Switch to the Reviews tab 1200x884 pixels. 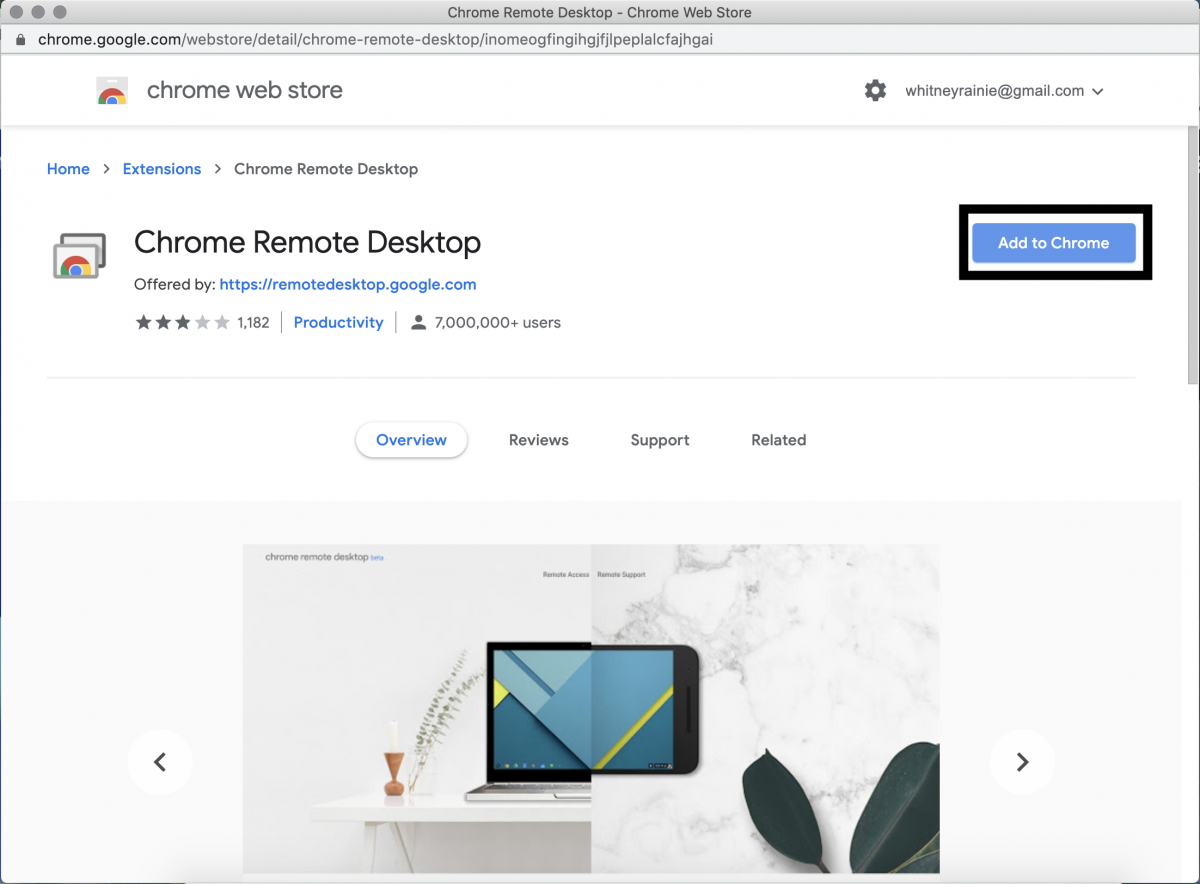pyautogui.click(x=538, y=440)
